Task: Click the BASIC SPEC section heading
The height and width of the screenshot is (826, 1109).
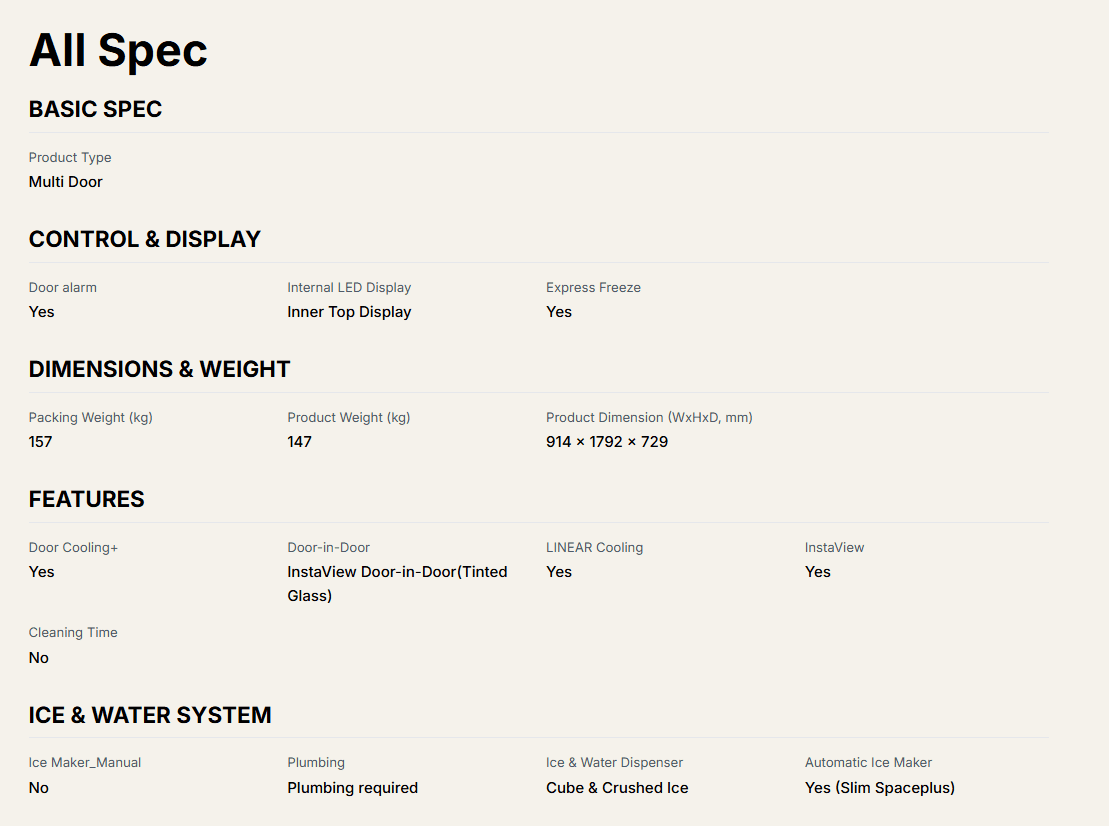Action: 95,109
